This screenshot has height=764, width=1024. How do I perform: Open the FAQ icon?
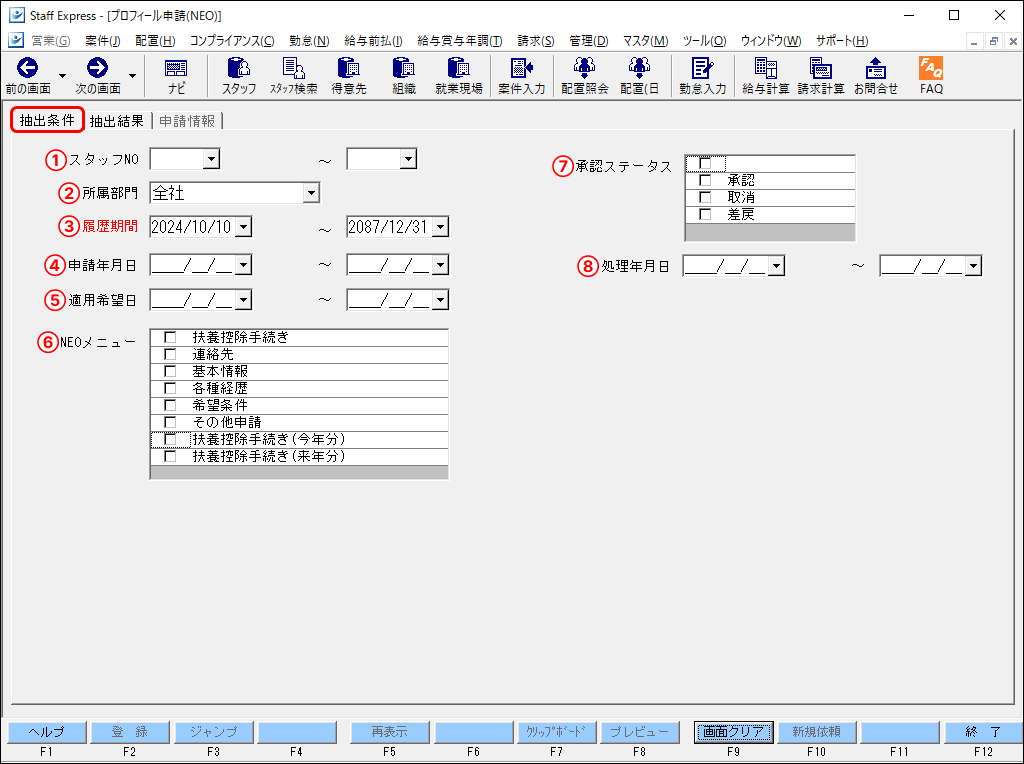click(x=930, y=75)
